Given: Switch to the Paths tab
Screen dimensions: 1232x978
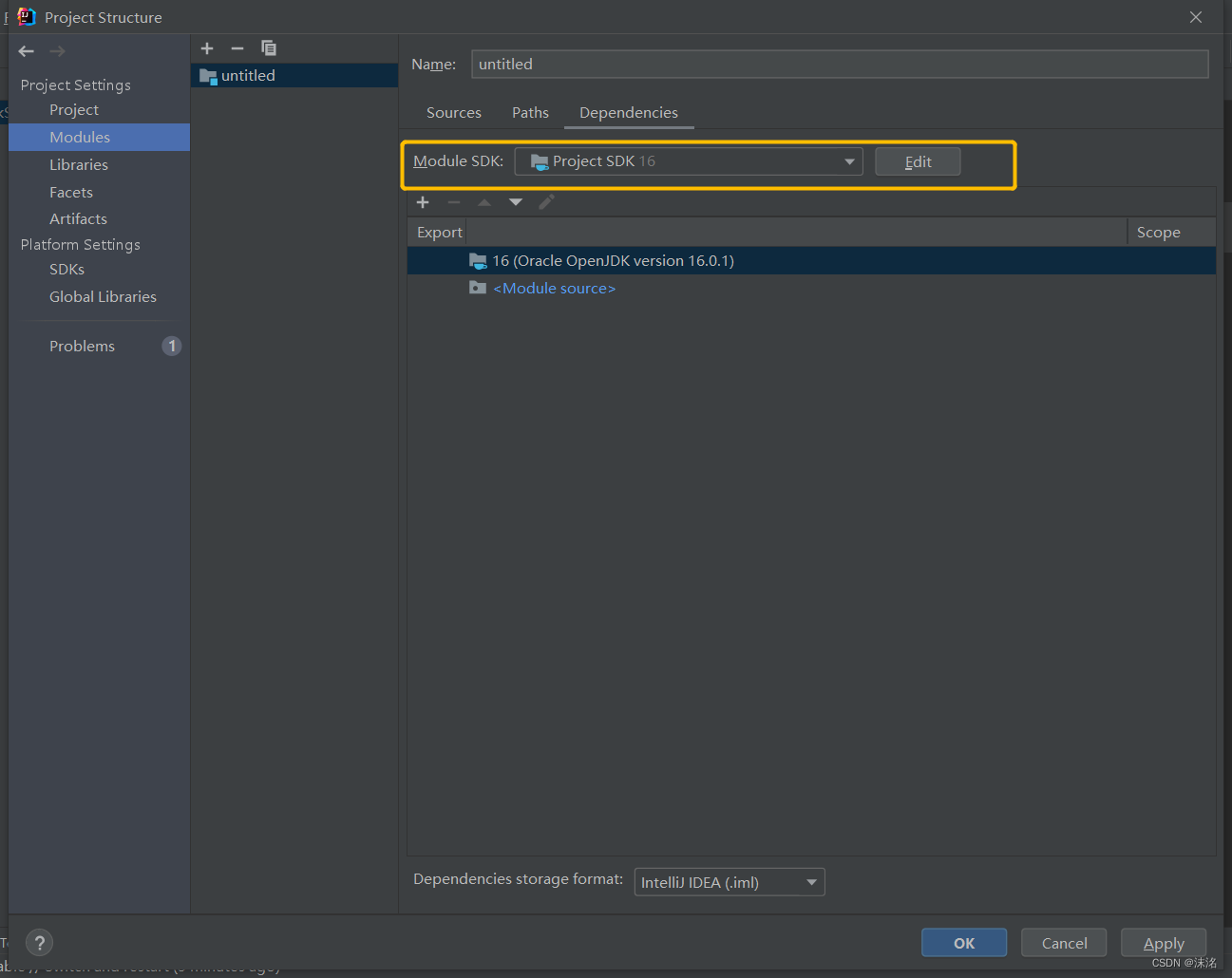Looking at the screenshot, I should coord(530,112).
